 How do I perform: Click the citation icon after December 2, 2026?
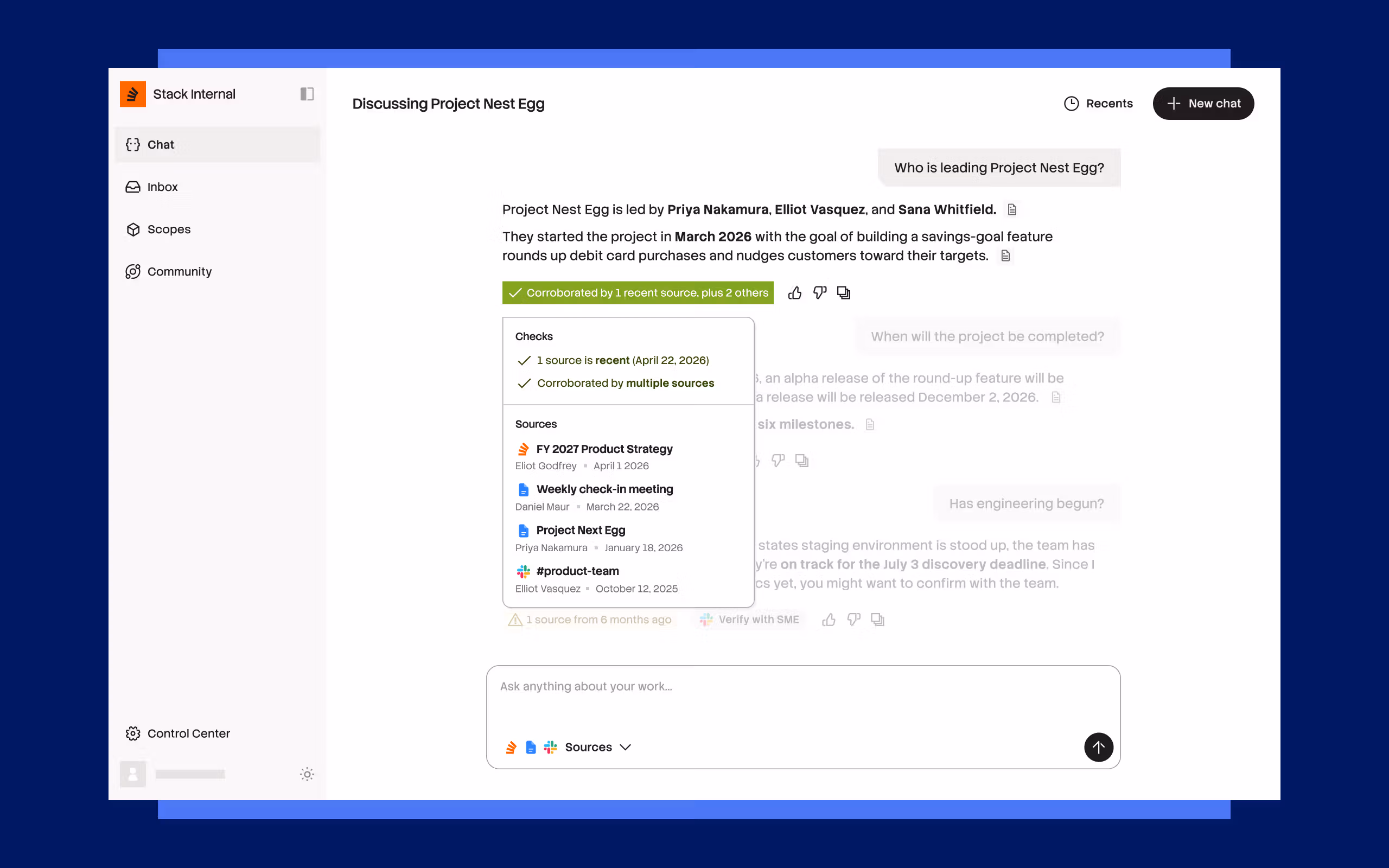1056,397
